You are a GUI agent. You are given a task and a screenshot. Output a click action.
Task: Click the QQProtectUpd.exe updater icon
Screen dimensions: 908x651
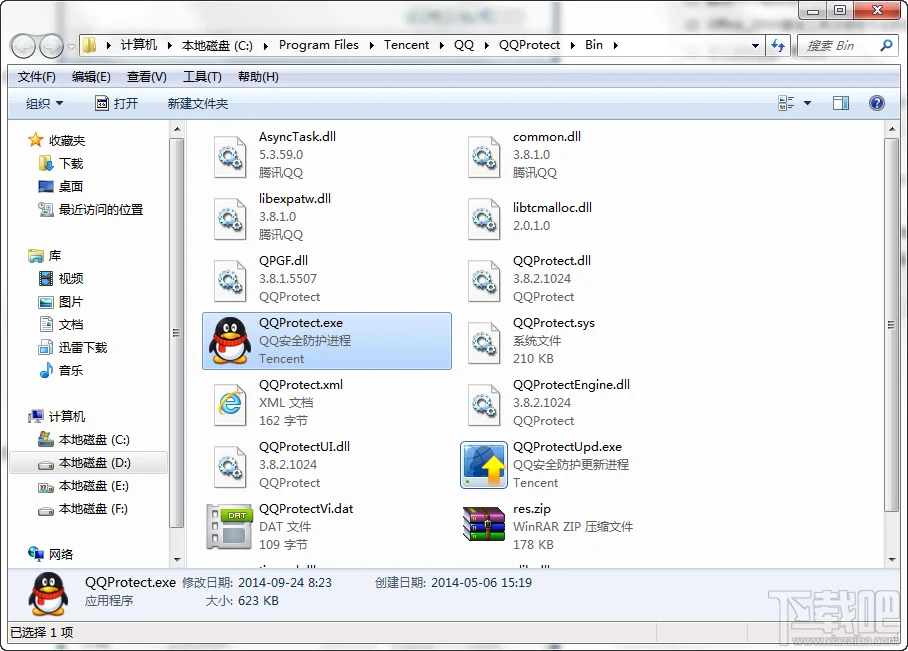point(484,465)
